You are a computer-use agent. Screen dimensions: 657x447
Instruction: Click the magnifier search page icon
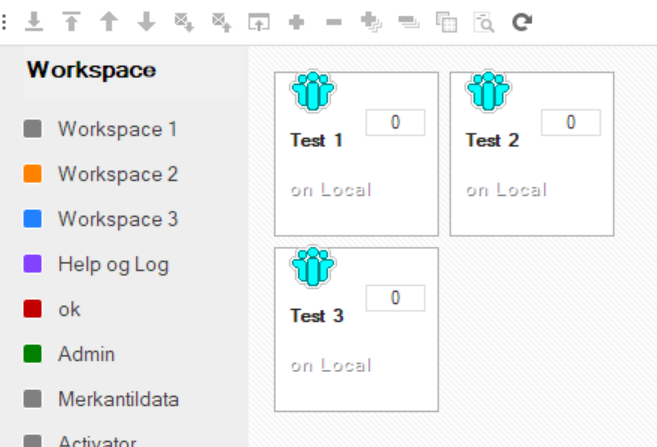click(x=484, y=22)
